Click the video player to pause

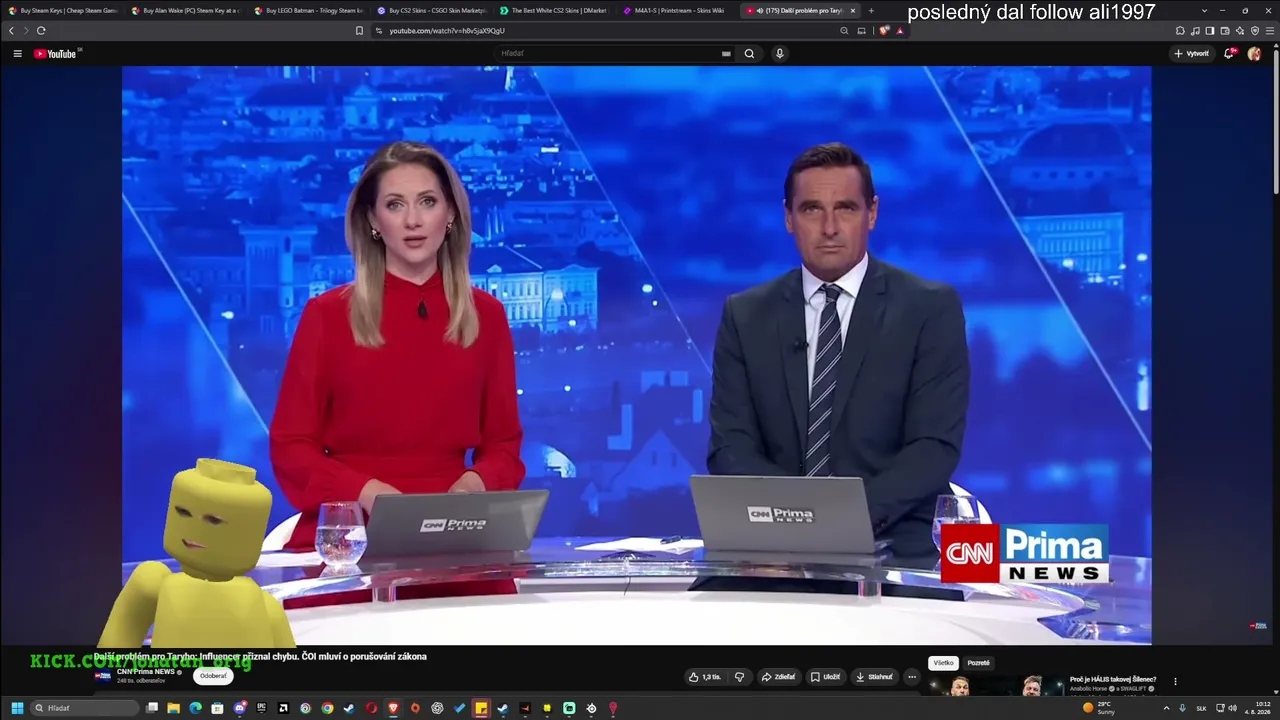(636, 355)
